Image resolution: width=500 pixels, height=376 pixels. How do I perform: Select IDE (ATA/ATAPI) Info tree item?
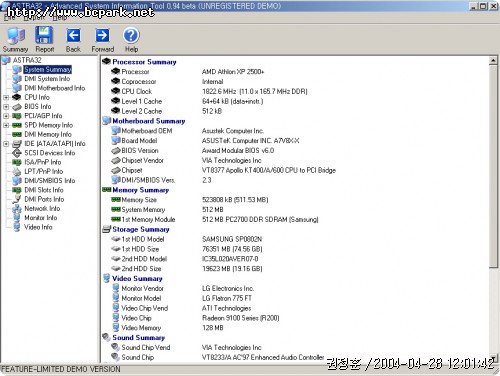click(x=55, y=144)
